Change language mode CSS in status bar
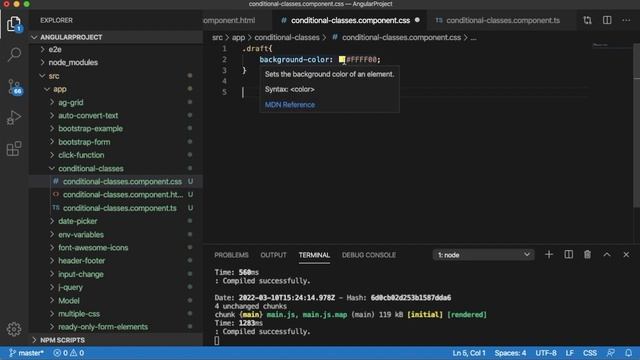This screenshot has width=640, height=360. pyautogui.click(x=590, y=353)
